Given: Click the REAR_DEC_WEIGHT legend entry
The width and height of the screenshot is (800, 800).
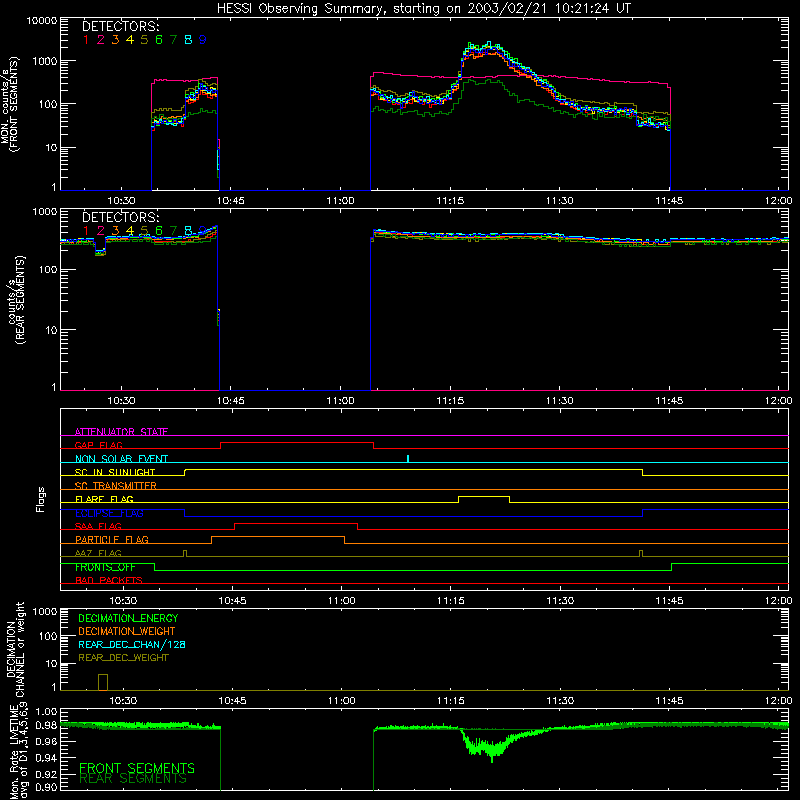Looking at the screenshot, I should 123,658.
